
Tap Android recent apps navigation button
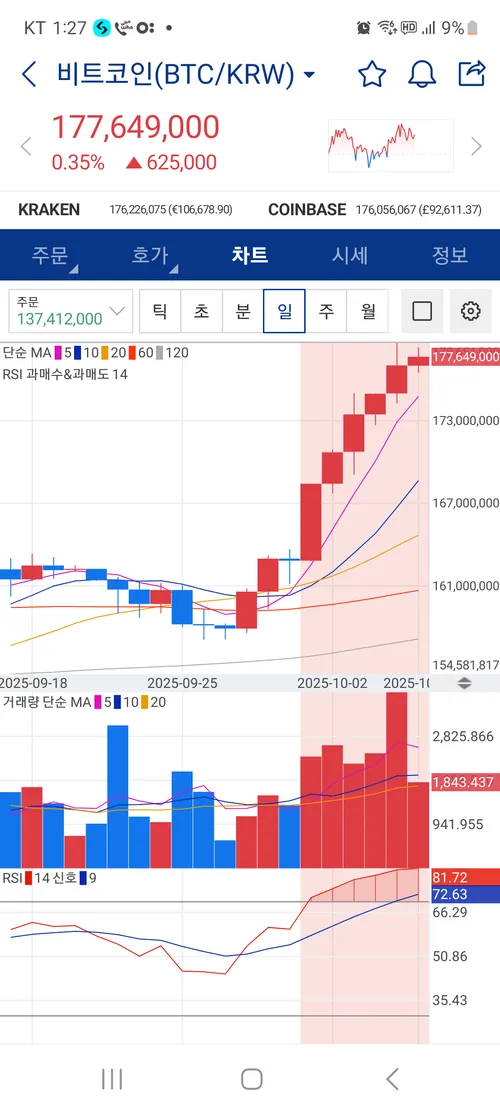coord(112,1079)
